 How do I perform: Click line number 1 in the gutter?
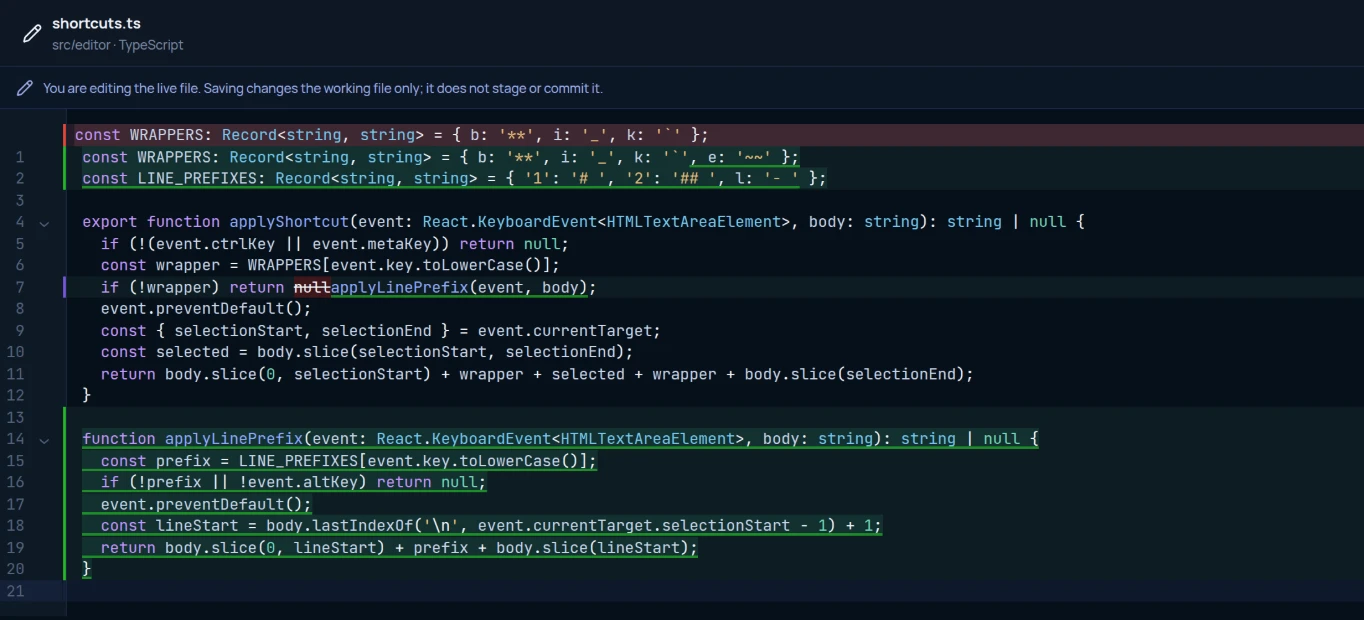(x=19, y=157)
